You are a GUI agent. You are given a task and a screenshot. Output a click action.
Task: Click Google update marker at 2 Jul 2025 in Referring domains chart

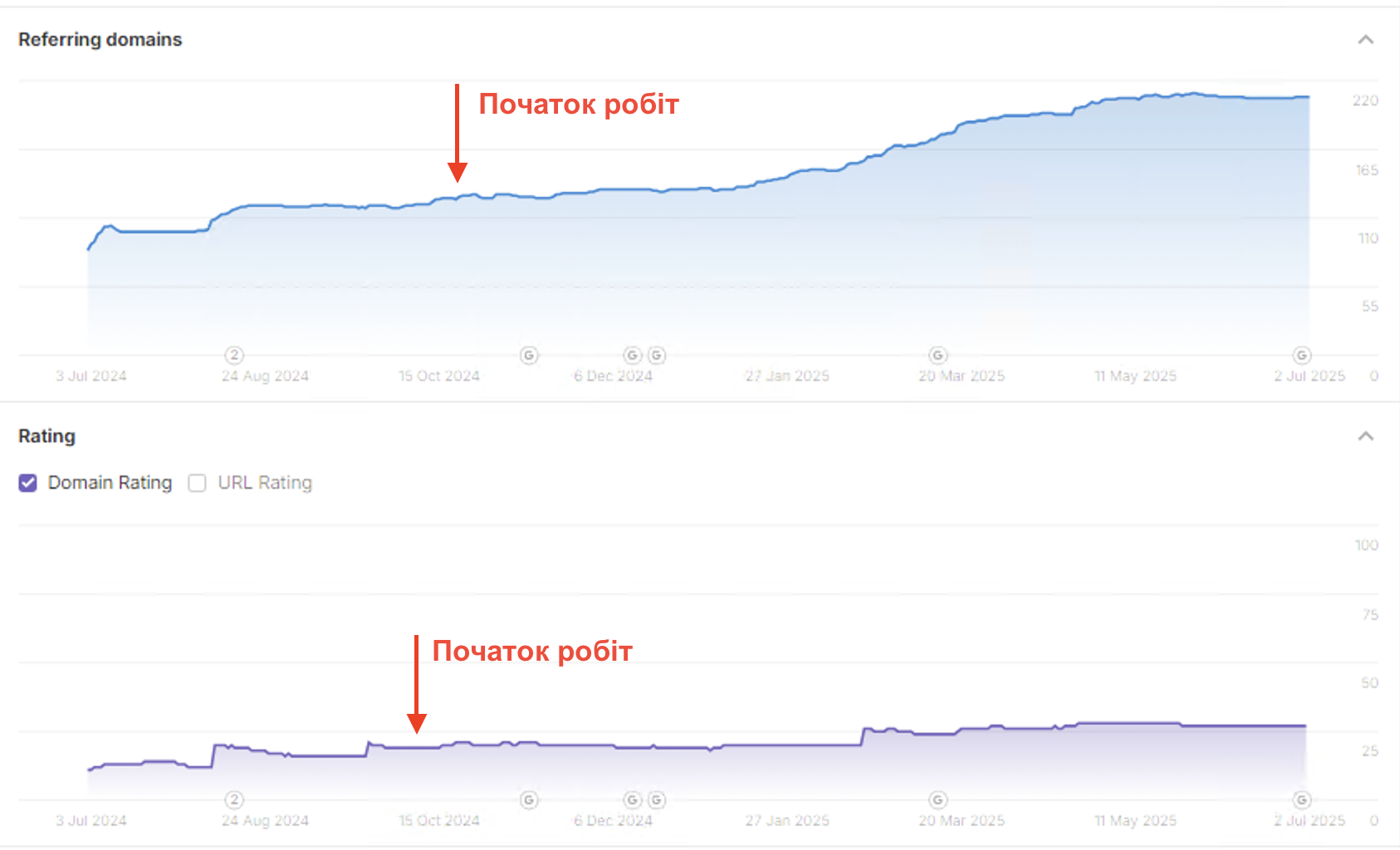coord(1302,355)
